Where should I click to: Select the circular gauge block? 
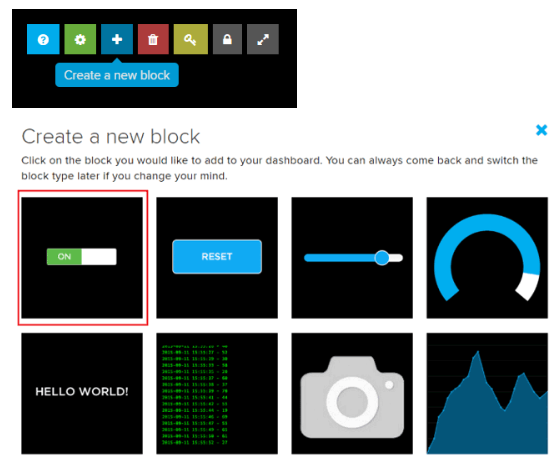[487, 258]
